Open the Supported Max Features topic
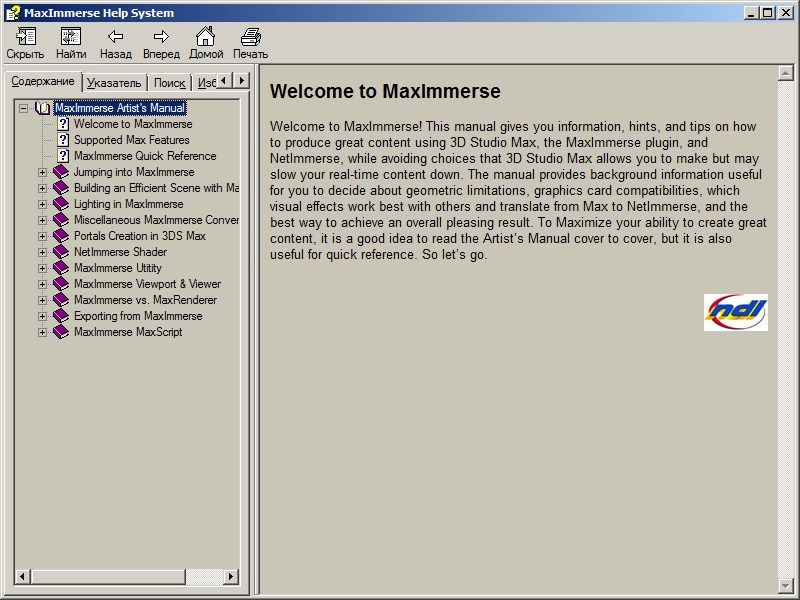The image size is (800, 600). (132, 140)
